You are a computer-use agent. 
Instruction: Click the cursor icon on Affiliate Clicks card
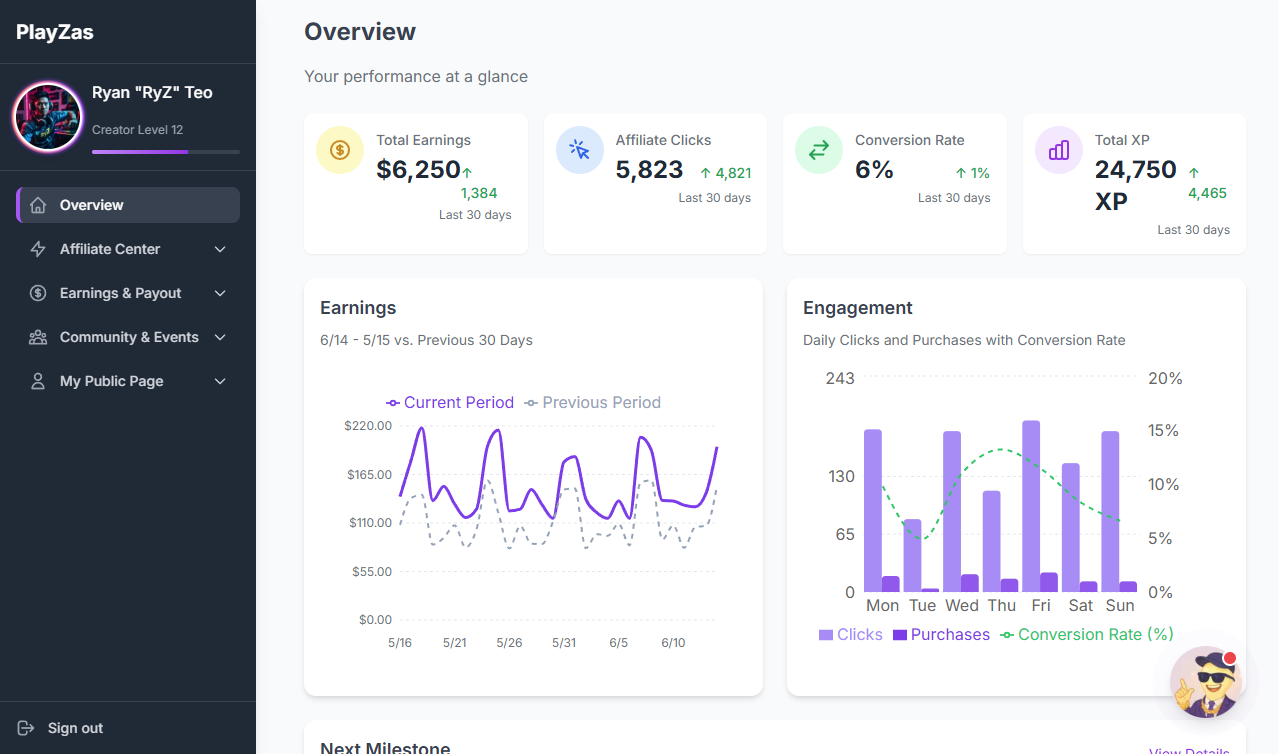(579, 149)
